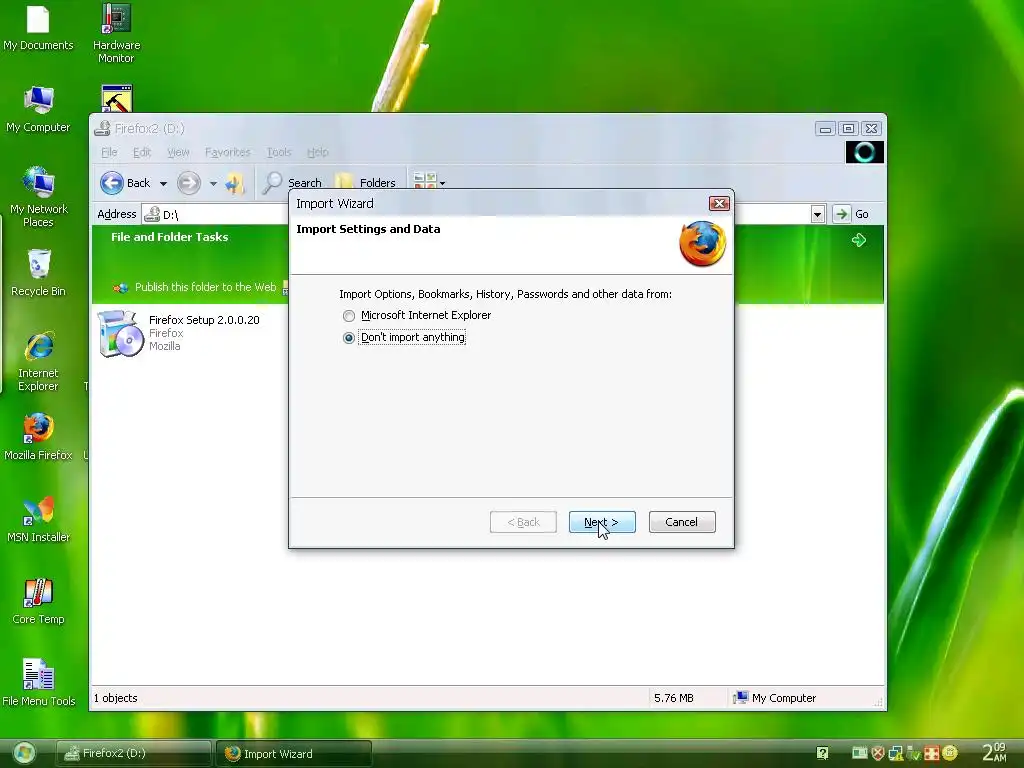The height and width of the screenshot is (768, 1024).
Task: Click Next in Import Wizard
Action: [x=601, y=522]
